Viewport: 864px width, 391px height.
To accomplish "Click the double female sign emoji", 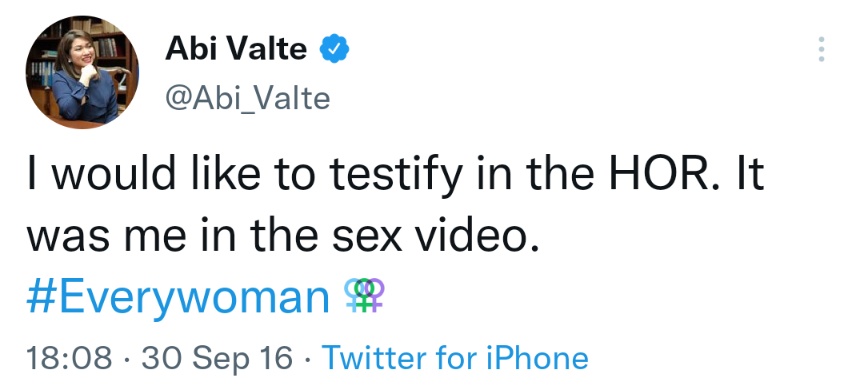I will [364, 296].
